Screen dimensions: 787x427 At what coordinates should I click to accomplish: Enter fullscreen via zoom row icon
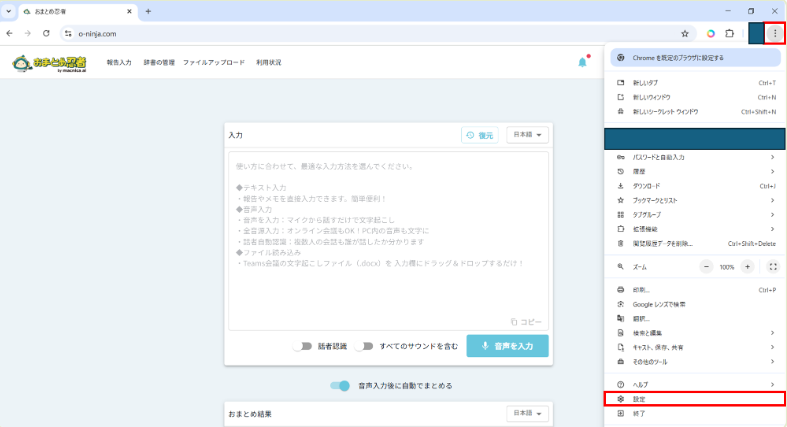[x=773, y=267]
